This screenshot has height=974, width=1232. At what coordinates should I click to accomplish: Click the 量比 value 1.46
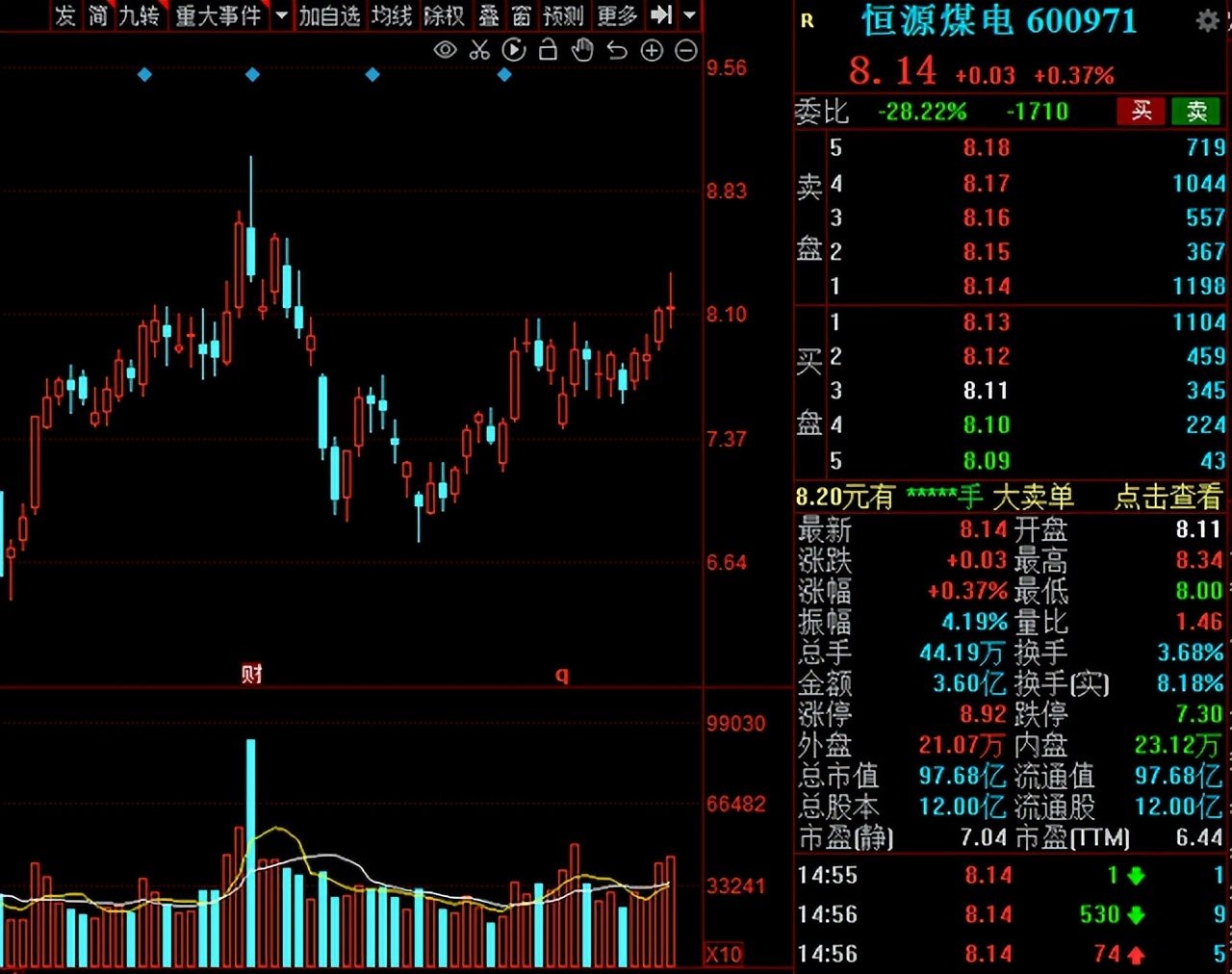point(1198,622)
